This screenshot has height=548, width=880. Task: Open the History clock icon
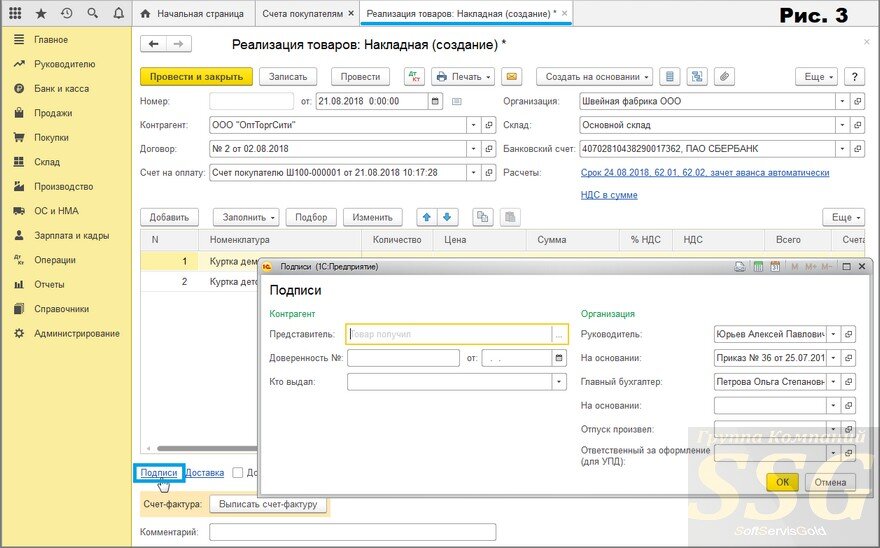(x=67, y=13)
